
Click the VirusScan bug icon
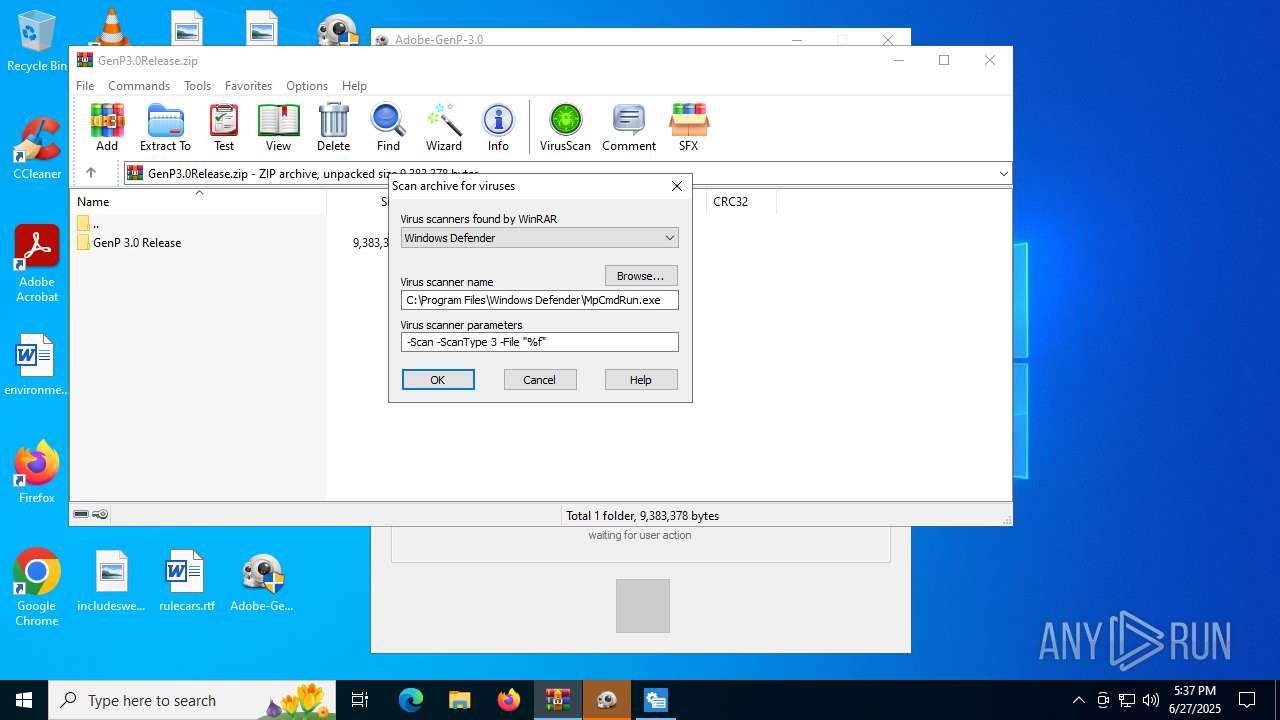(565, 127)
